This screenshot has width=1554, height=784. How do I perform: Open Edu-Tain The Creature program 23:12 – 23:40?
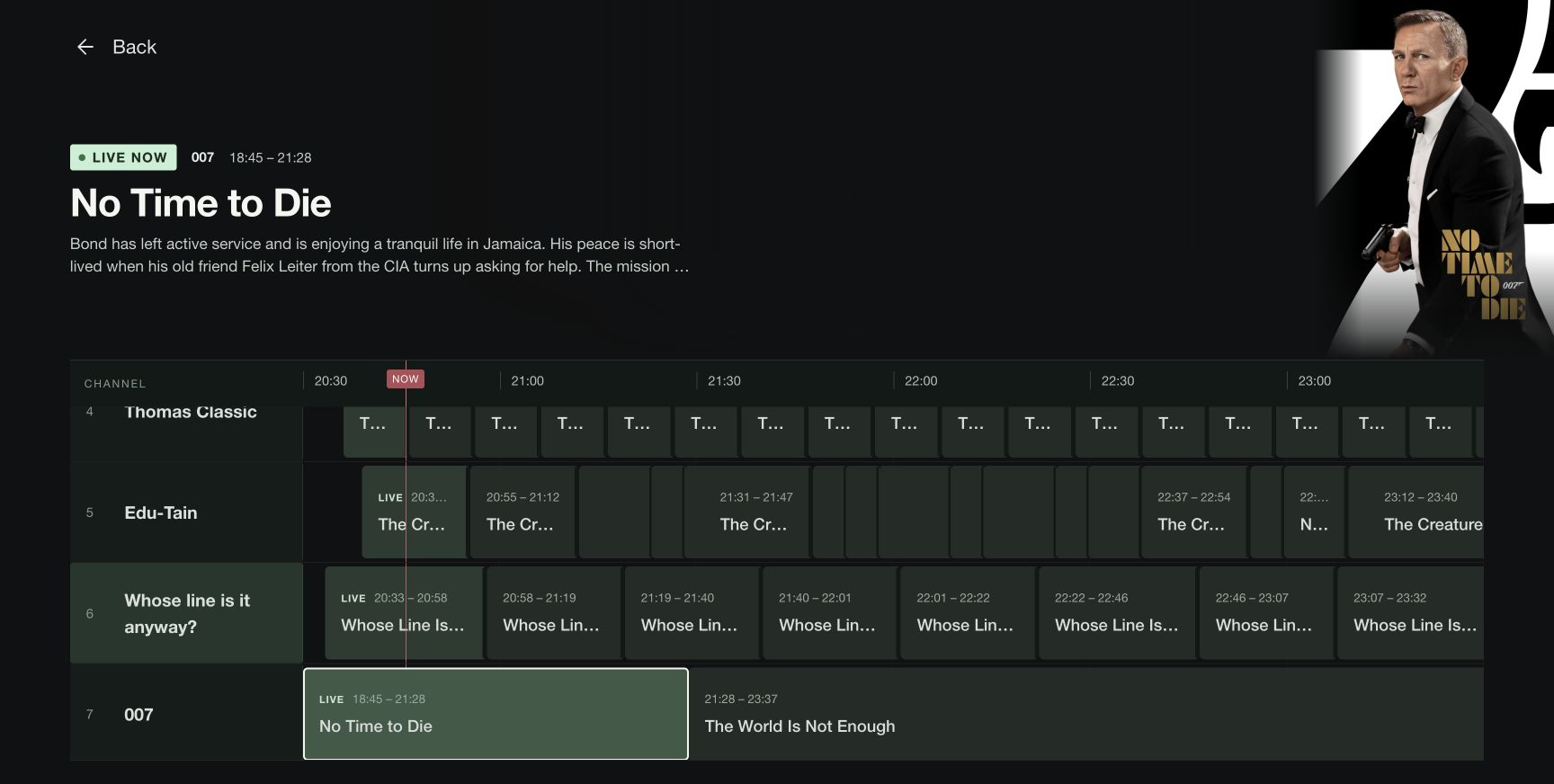point(1416,512)
